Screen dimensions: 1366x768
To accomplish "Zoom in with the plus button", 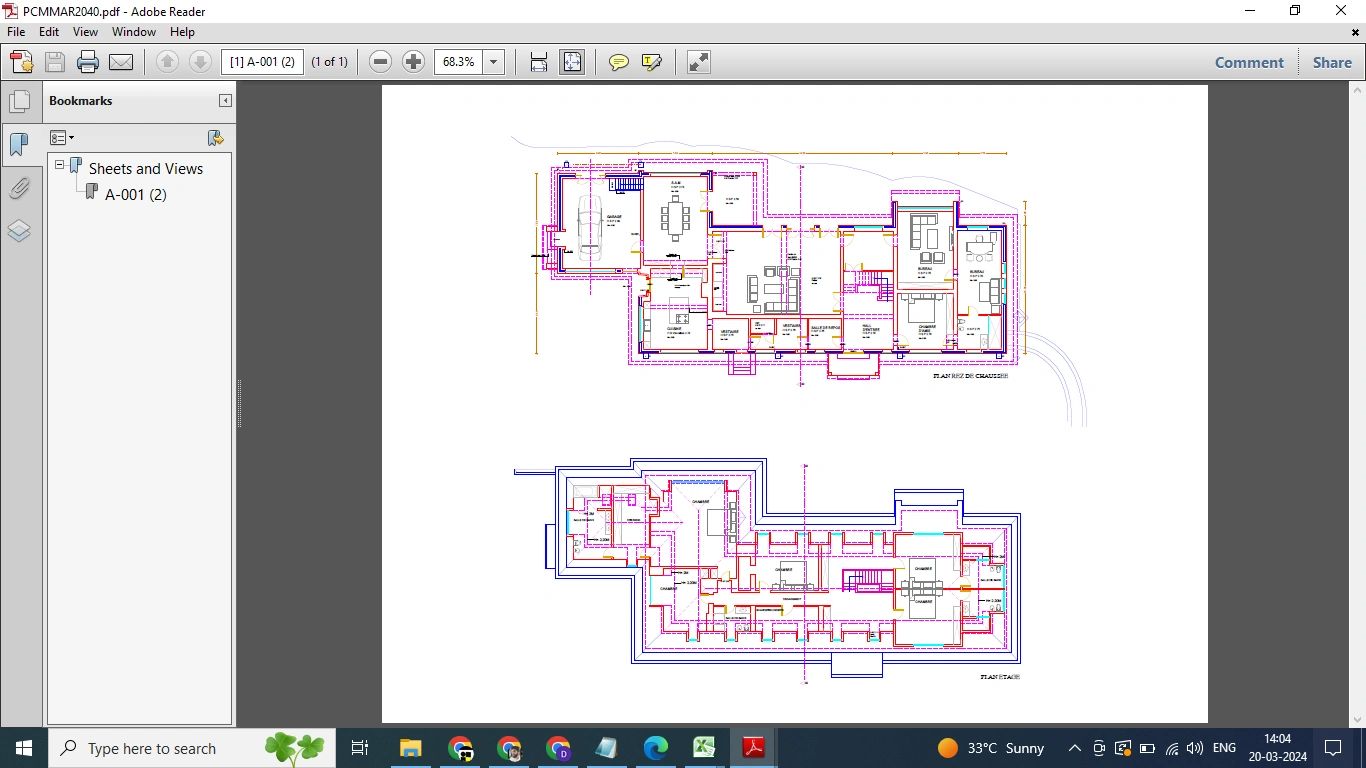I will point(413,62).
